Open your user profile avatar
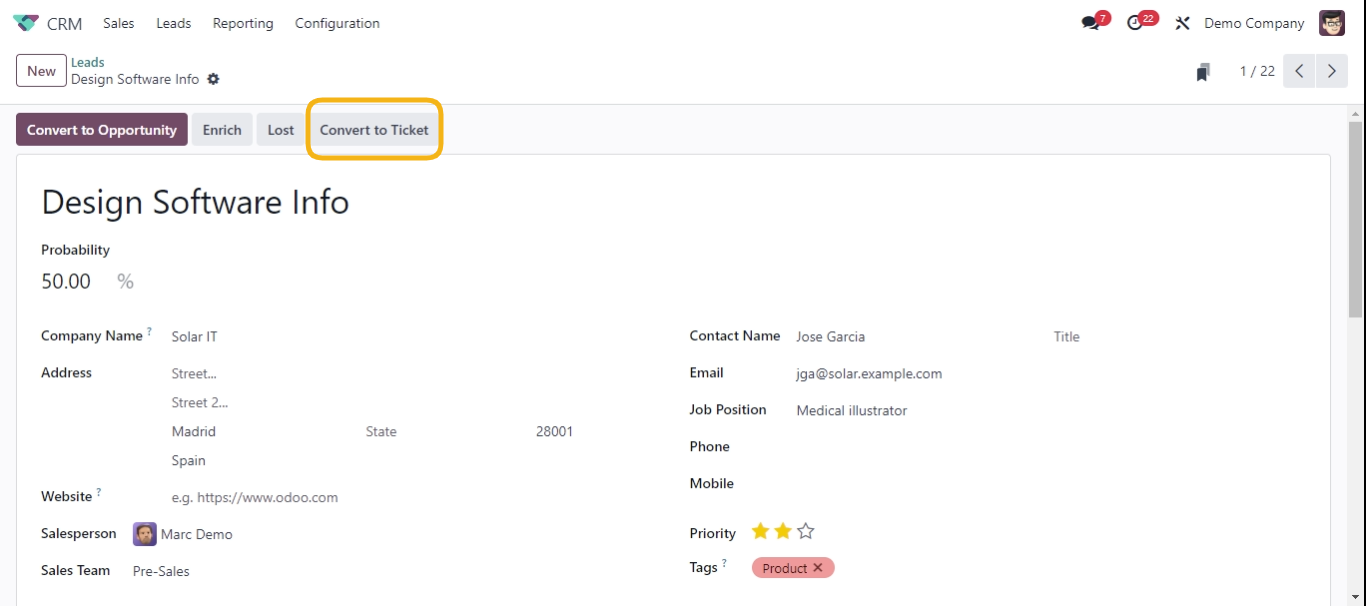 point(1332,22)
